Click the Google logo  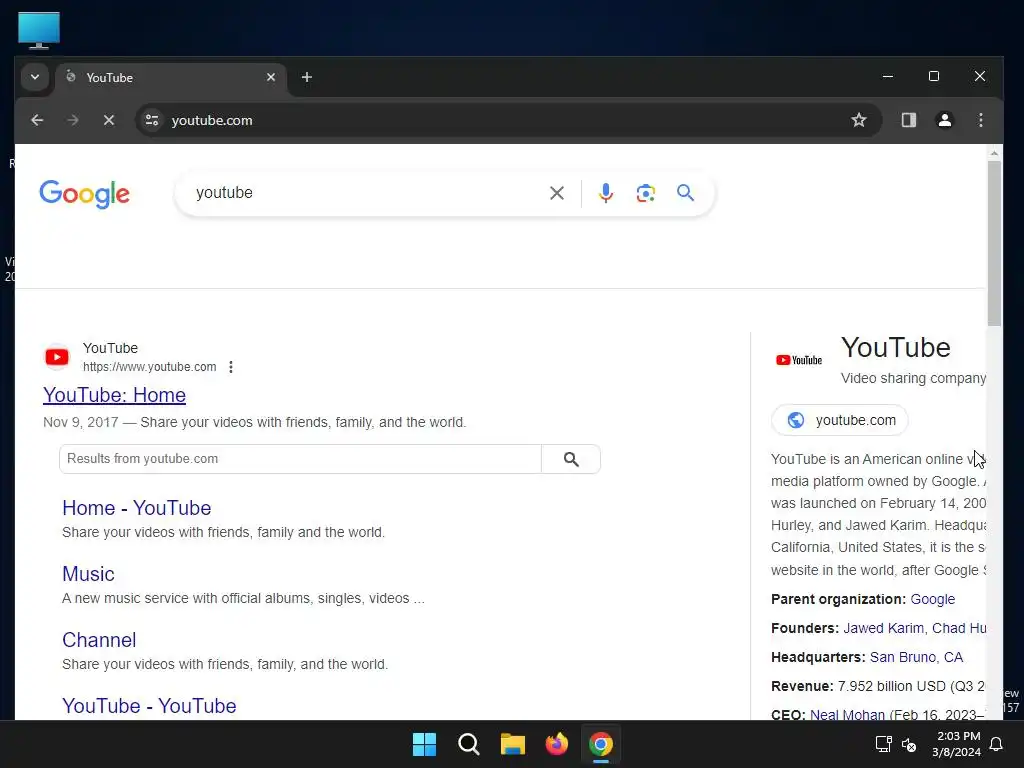[x=84, y=194]
